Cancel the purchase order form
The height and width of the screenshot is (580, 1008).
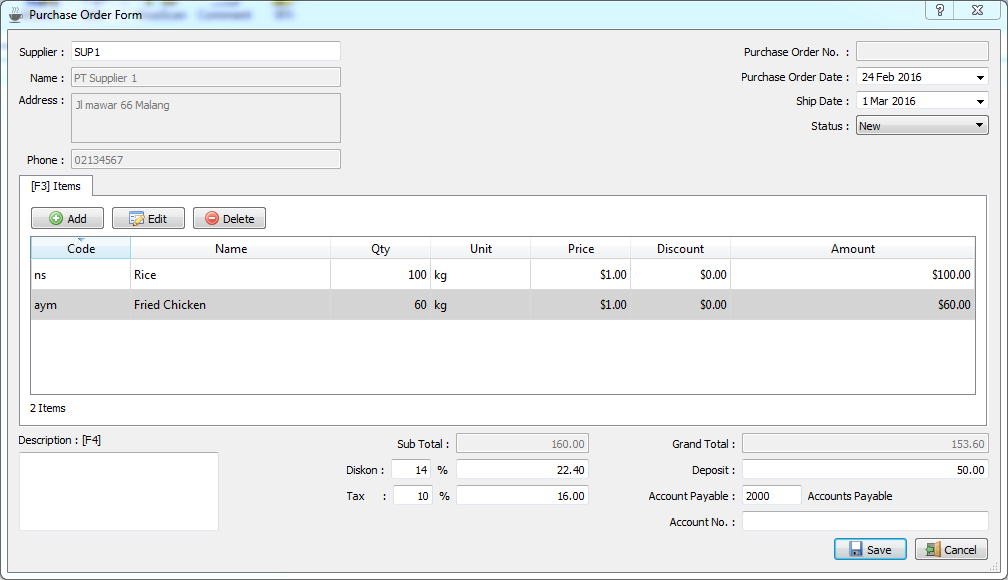pos(950,549)
